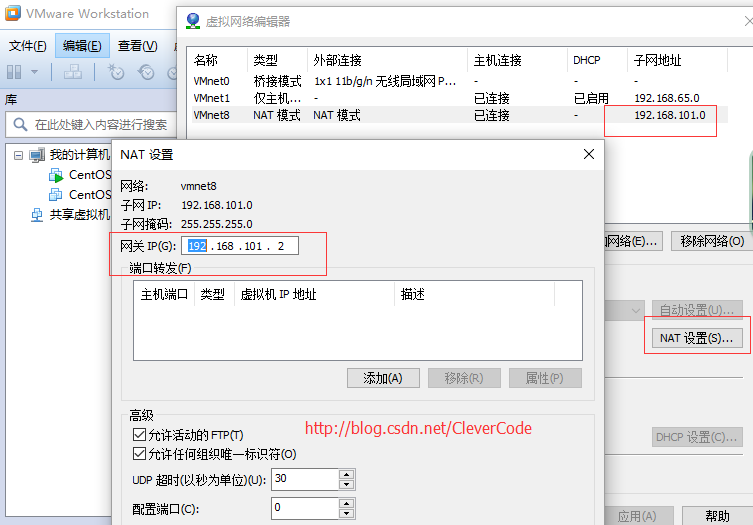Increase UDP timeout with the up arrow

pyautogui.click(x=347, y=474)
